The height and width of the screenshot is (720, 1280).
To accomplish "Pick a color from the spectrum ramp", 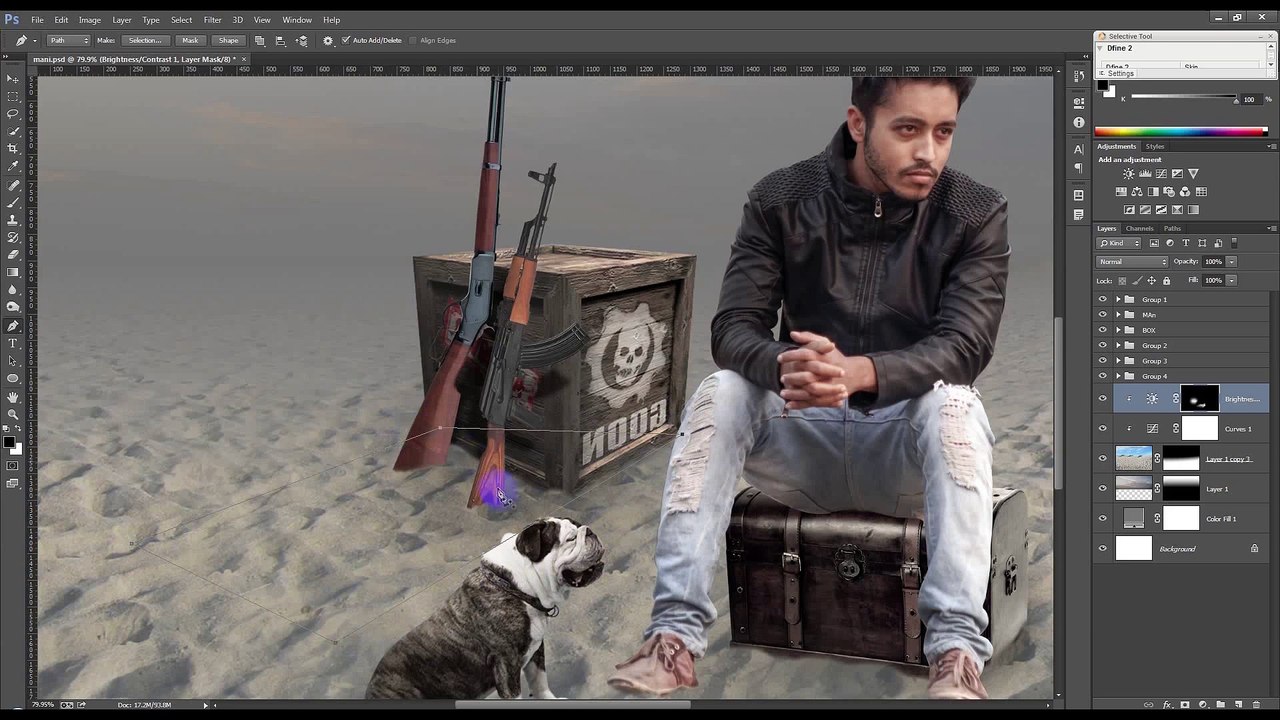I will pos(1181,131).
